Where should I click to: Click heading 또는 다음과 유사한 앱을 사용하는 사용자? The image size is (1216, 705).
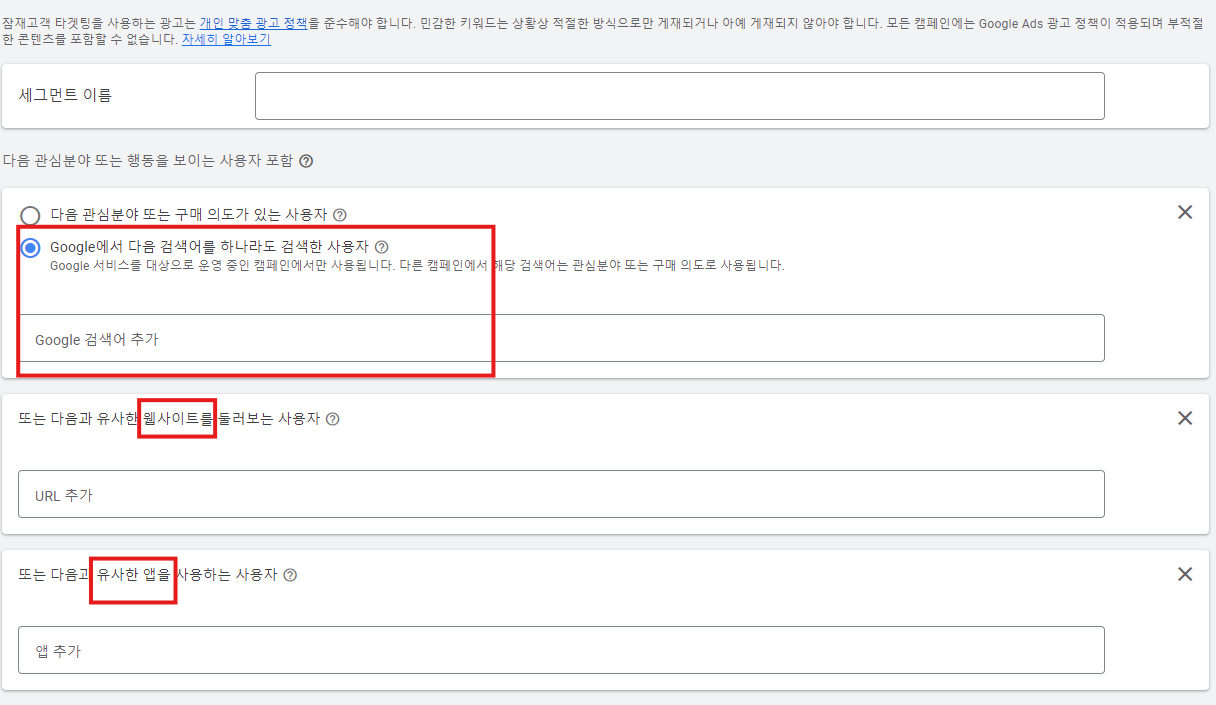(x=148, y=574)
